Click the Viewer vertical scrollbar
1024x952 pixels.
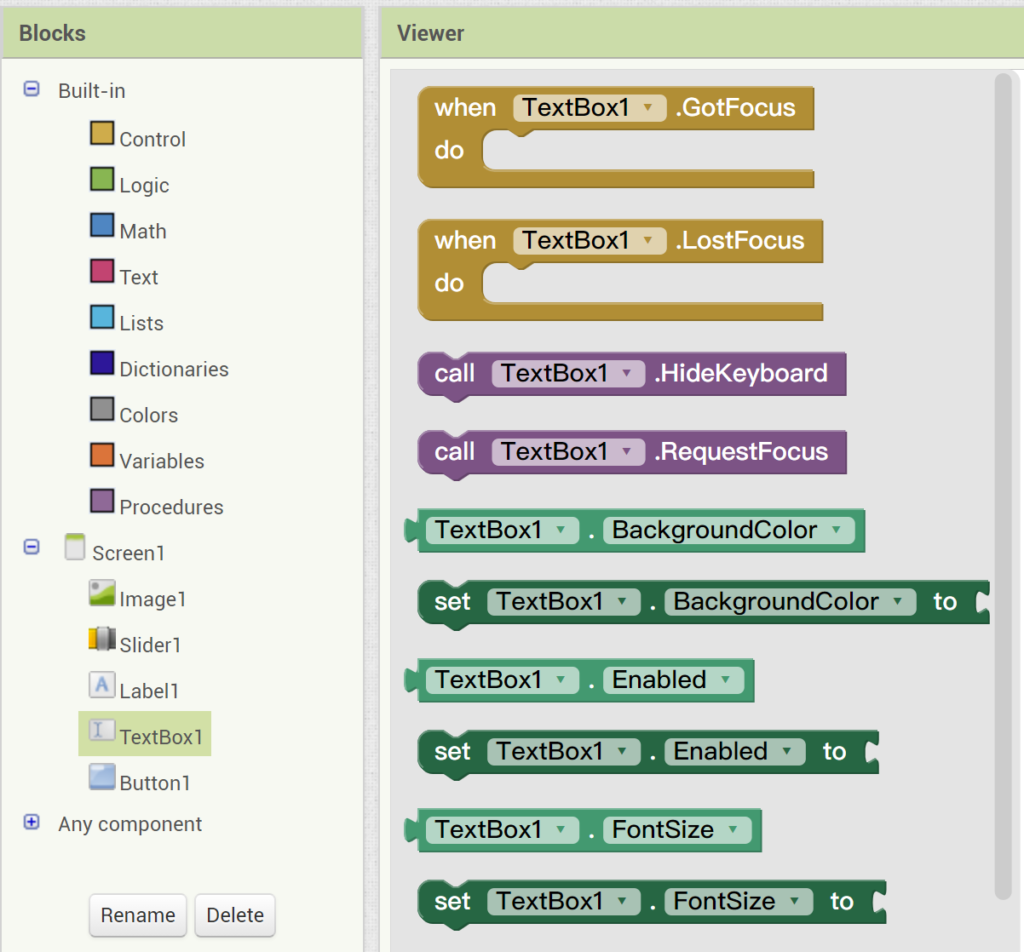tap(1003, 480)
